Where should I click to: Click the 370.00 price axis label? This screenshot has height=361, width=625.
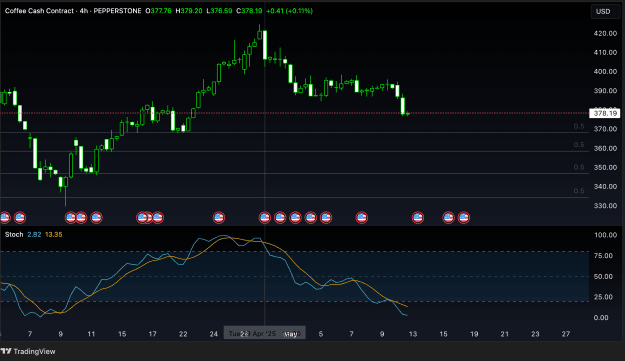point(605,129)
